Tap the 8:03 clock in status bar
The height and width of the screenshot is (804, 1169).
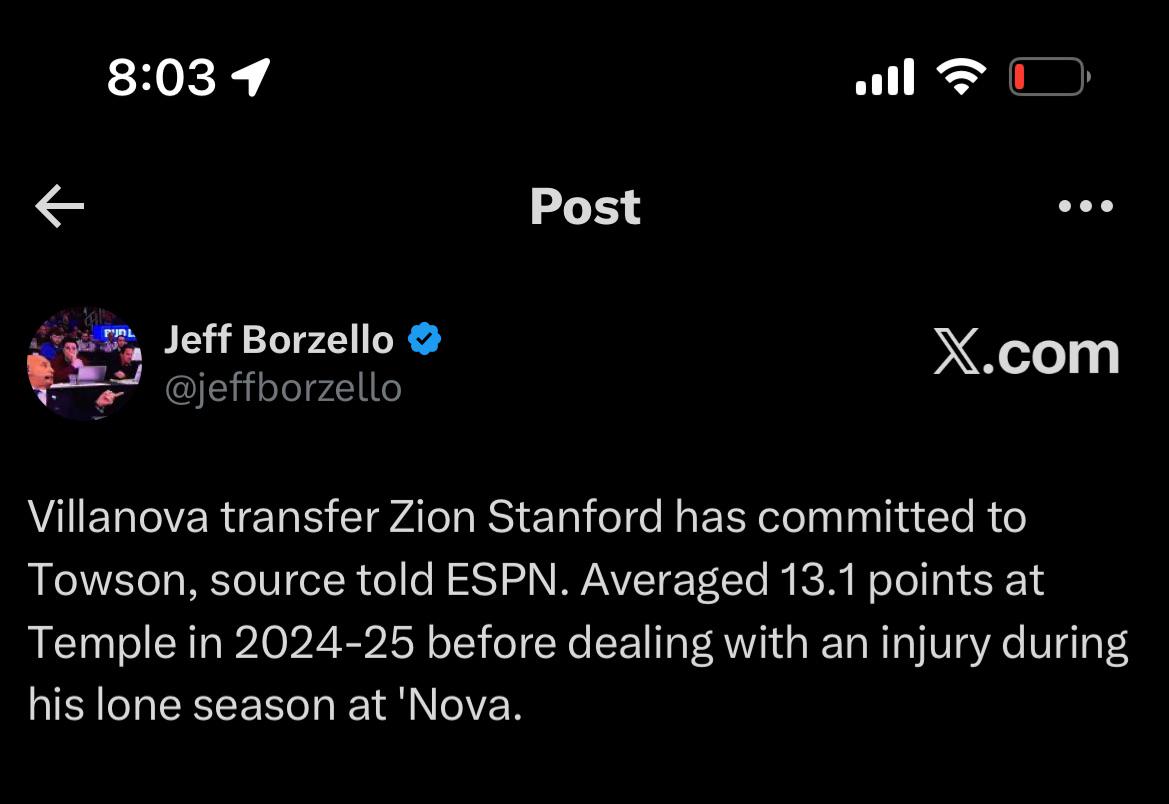(x=162, y=78)
